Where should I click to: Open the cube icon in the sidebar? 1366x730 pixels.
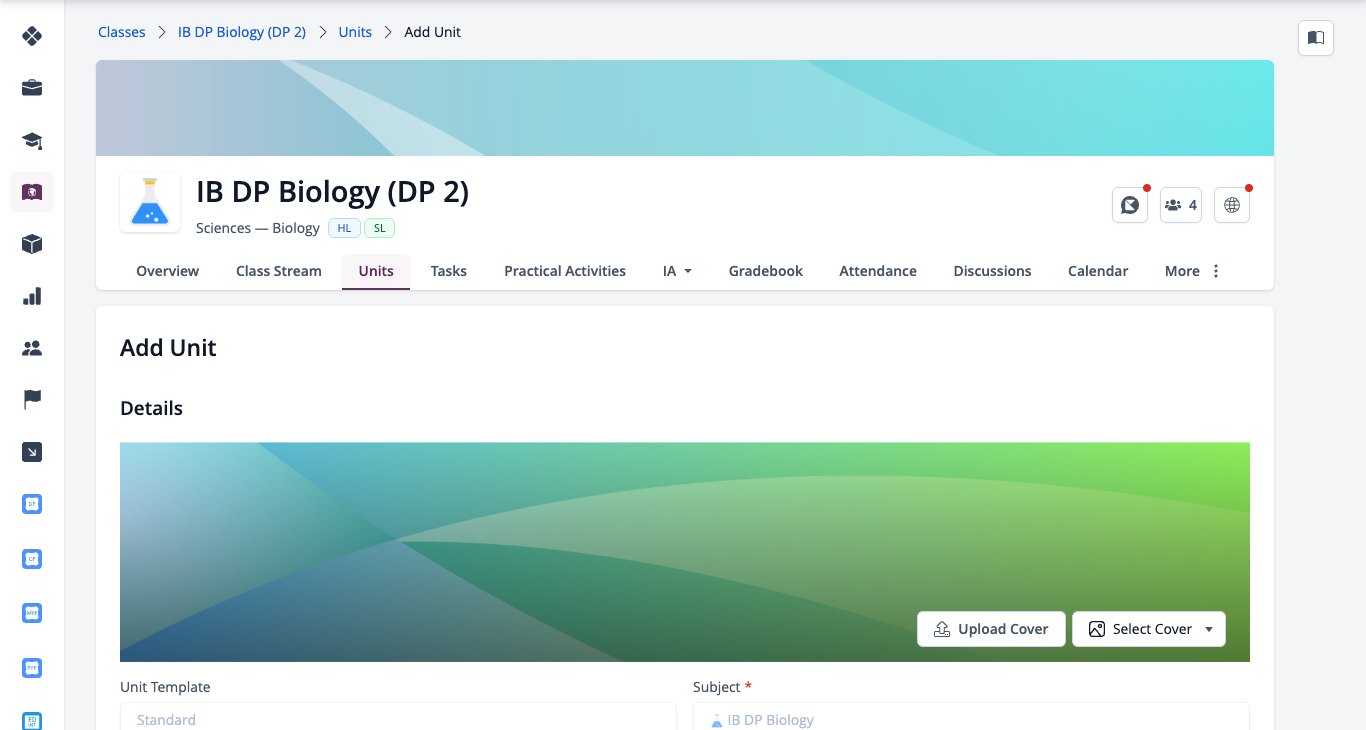tap(32, 244)
